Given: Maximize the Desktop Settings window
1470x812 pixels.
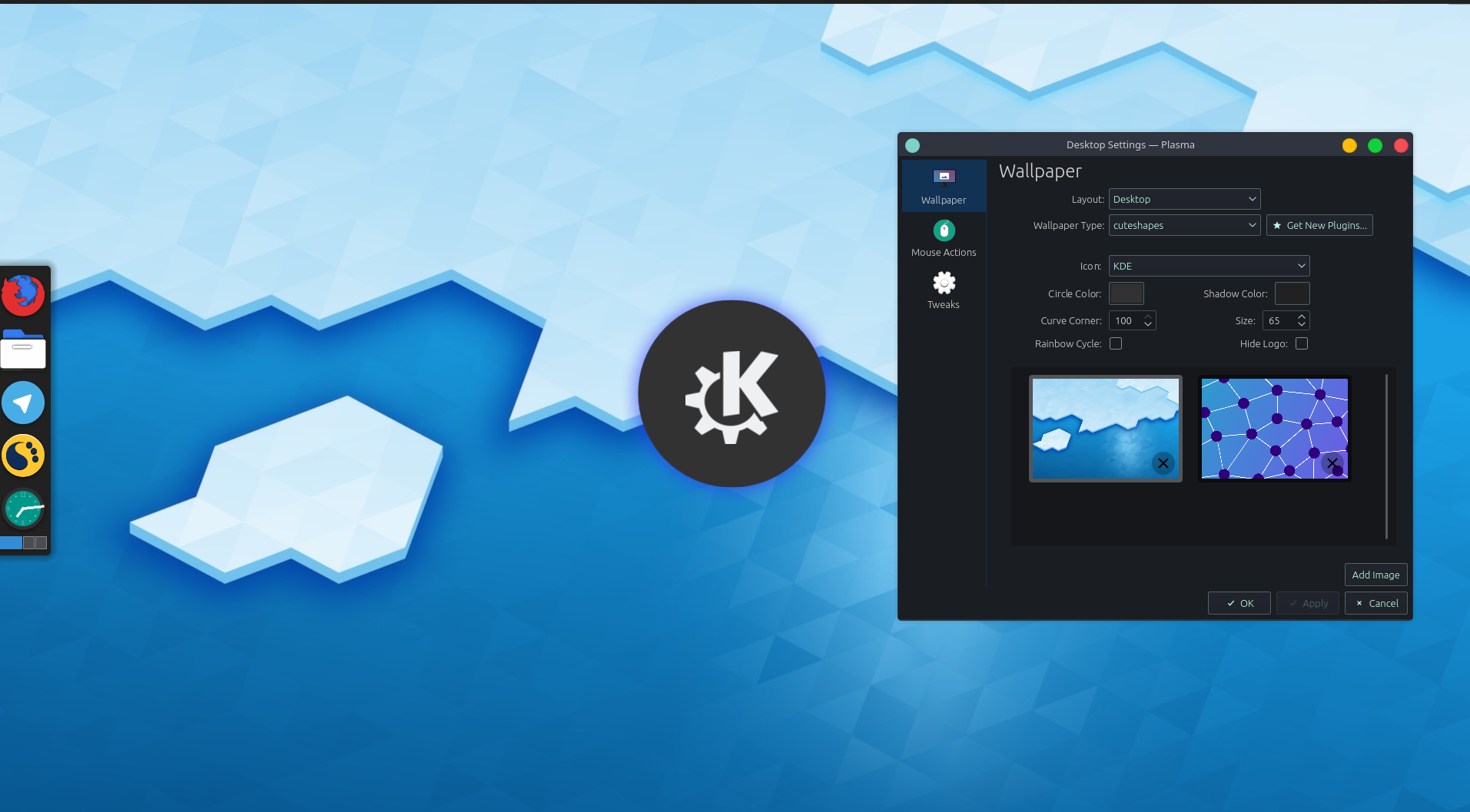Looking at the screenshot, I should (1375, 145).
